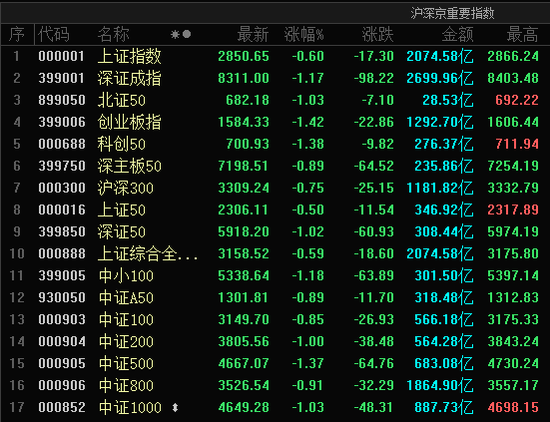The width and height of the screenshot is (550, 422).
Task: Select the 深证50 index name
Action: (x=121, y=232)
